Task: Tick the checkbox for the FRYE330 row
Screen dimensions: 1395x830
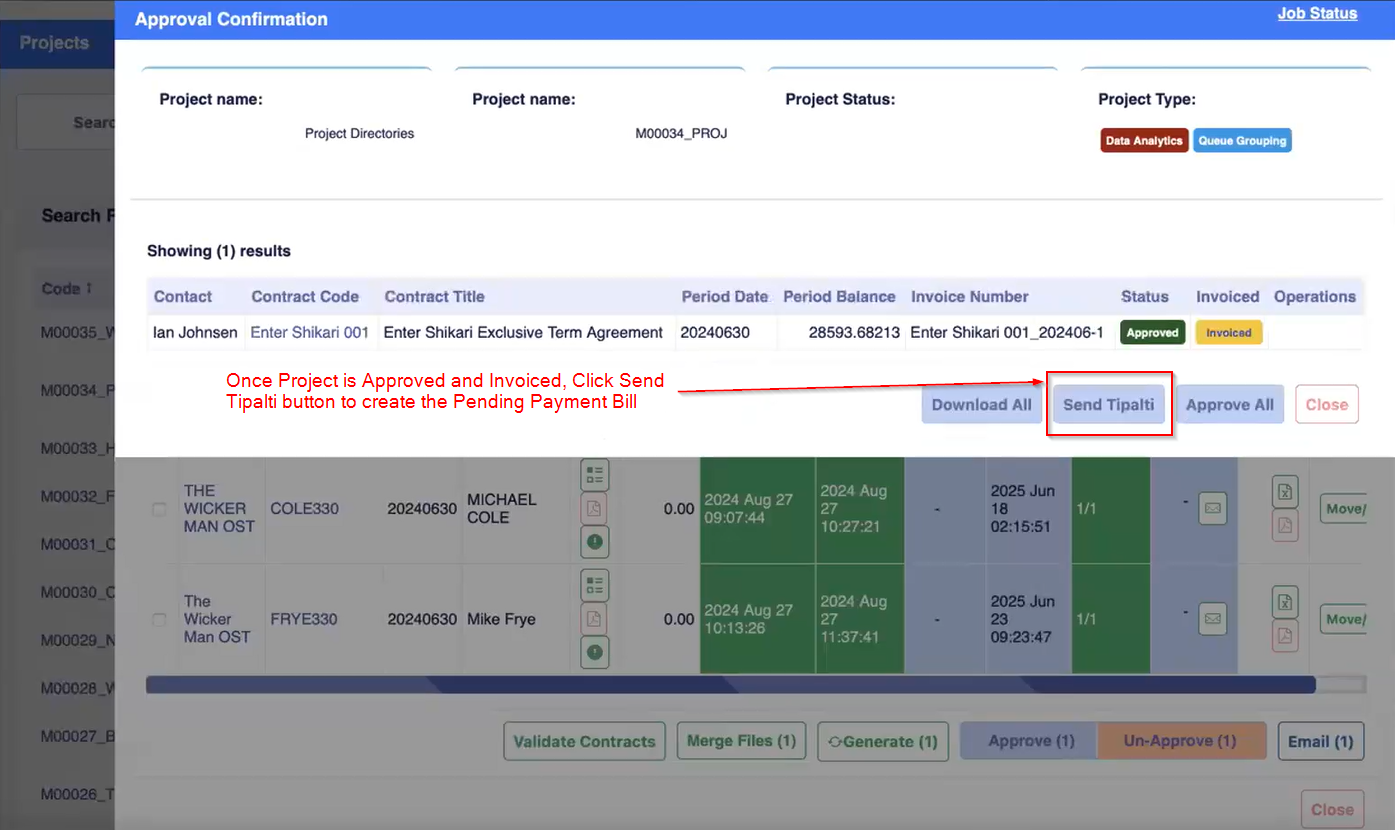Action: 159,620
